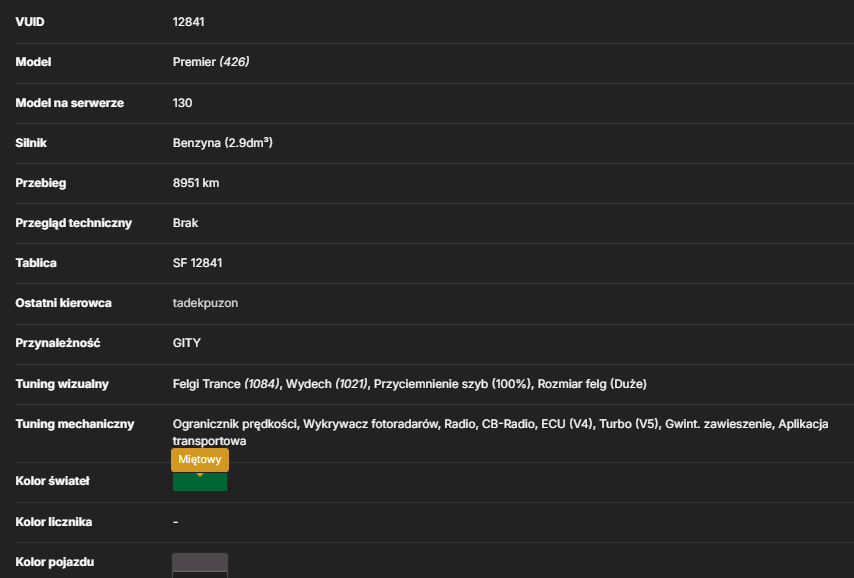The height and width of the screenshot is (578, 854).
Task: Select the 8951 km mileage value
Action: [196, 183]
